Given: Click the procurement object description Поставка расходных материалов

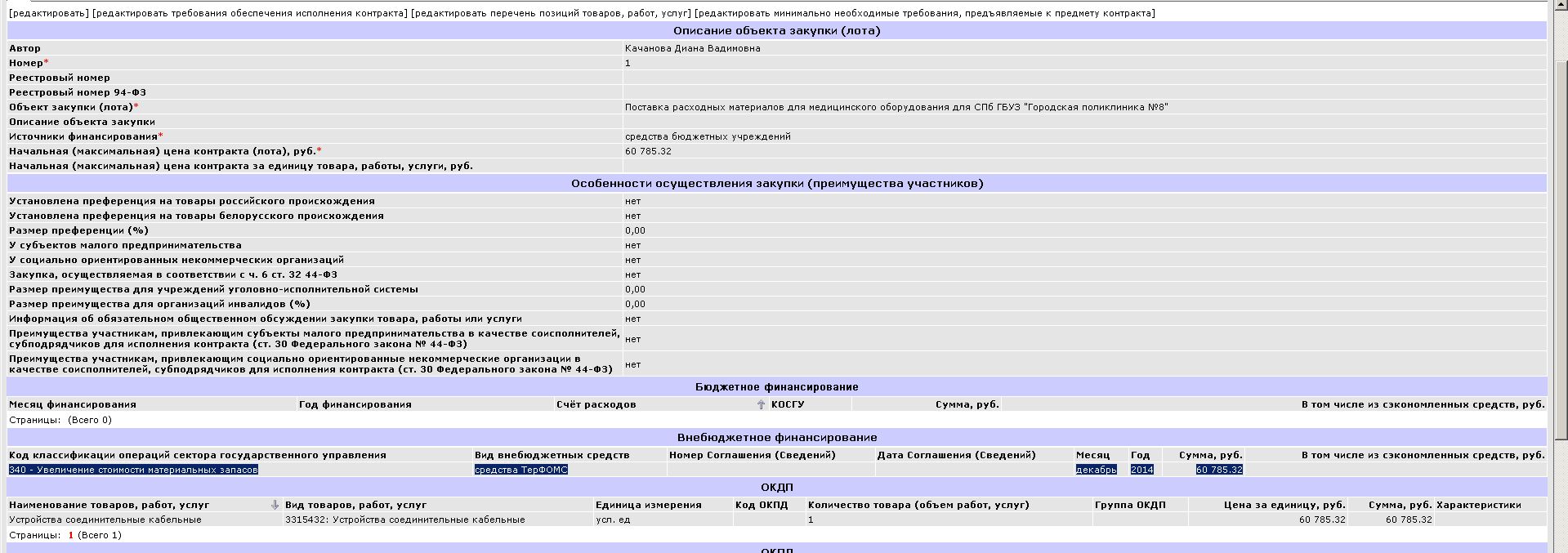Looking at the screenshot, I should 896,107.
